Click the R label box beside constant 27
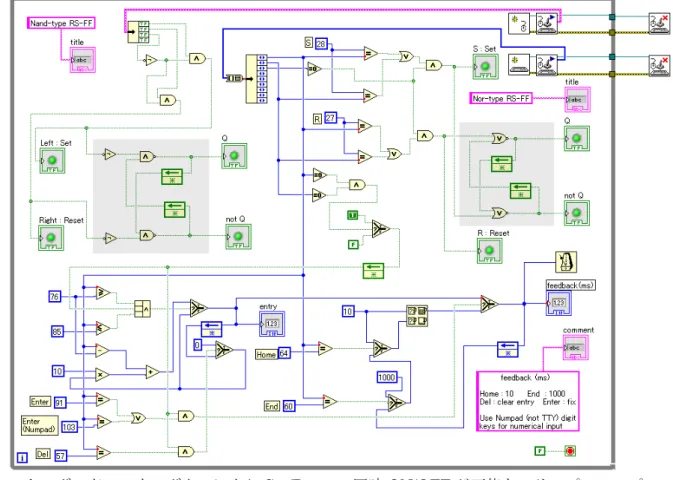The width and height of the screenshot is (673, 480). click(x=317, y=119)
